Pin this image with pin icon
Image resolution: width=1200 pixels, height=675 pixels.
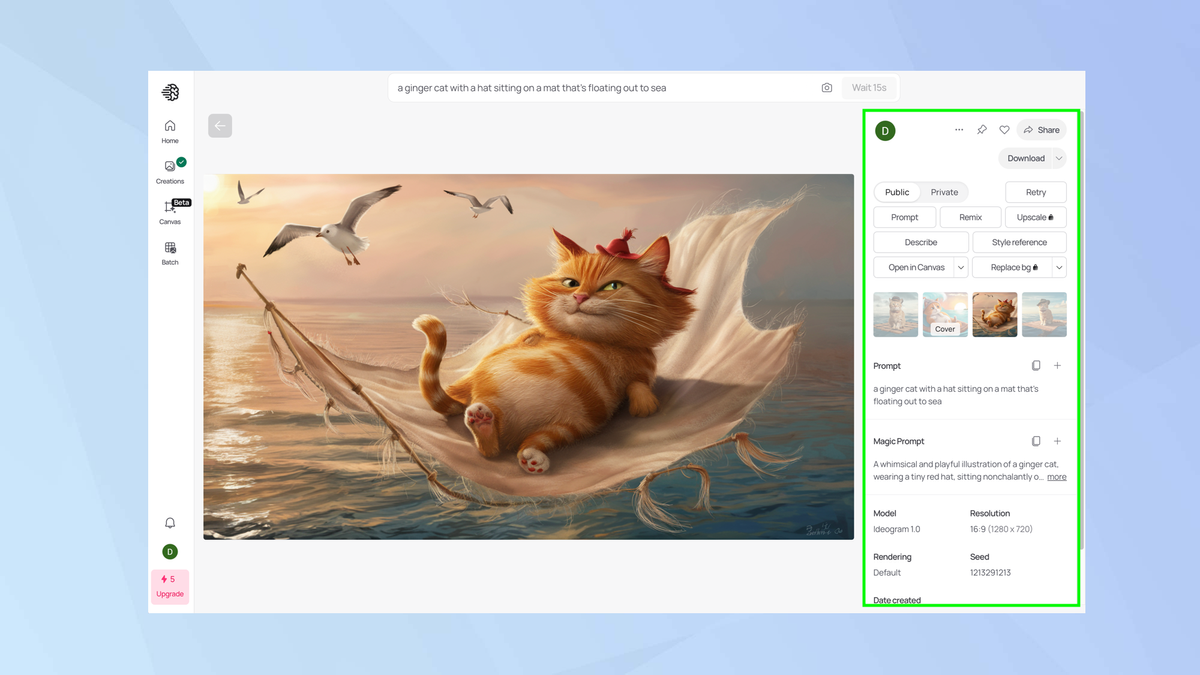pos(982,130)
